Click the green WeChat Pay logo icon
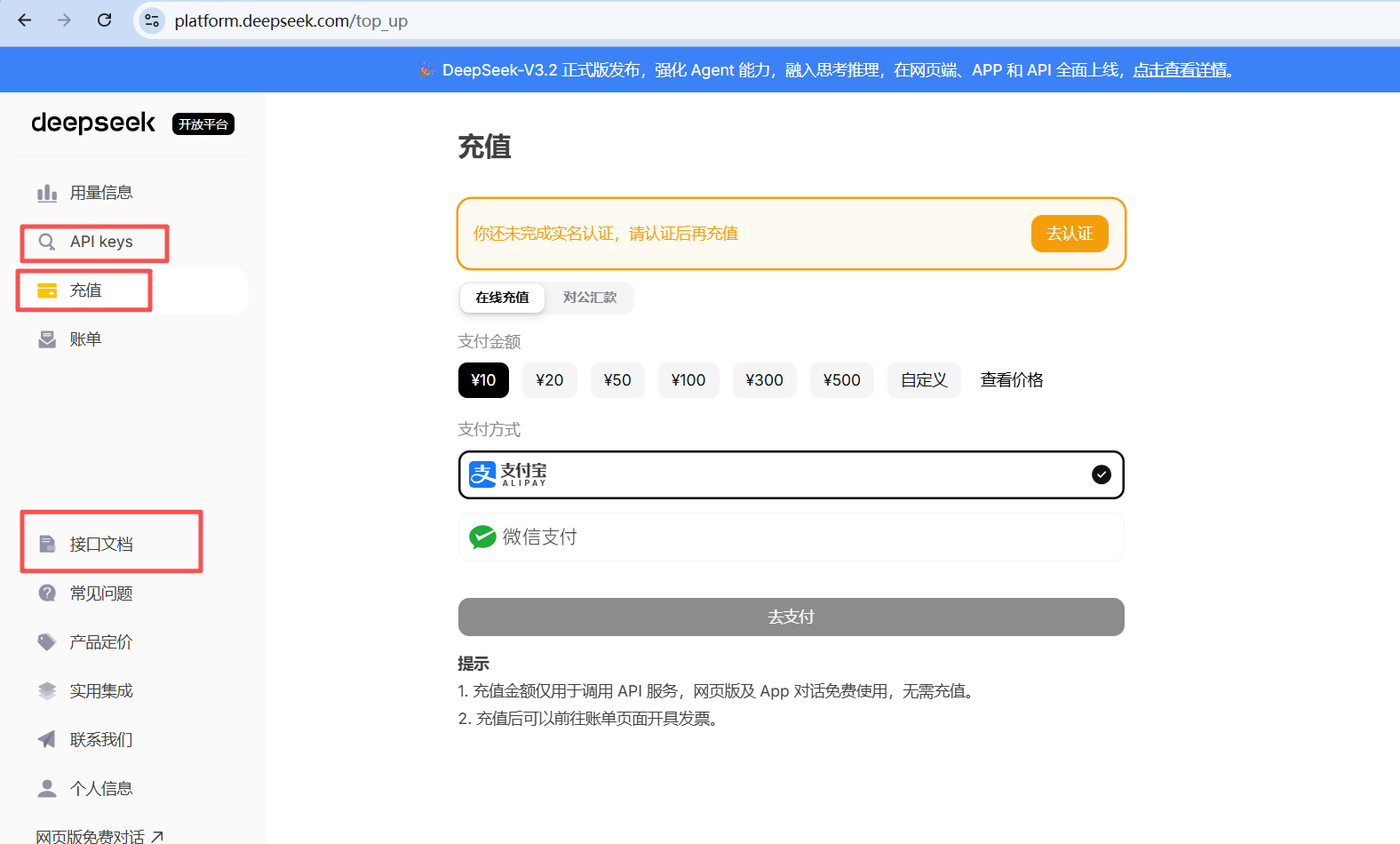This screenshot has width=1400, height=844. 482,537
